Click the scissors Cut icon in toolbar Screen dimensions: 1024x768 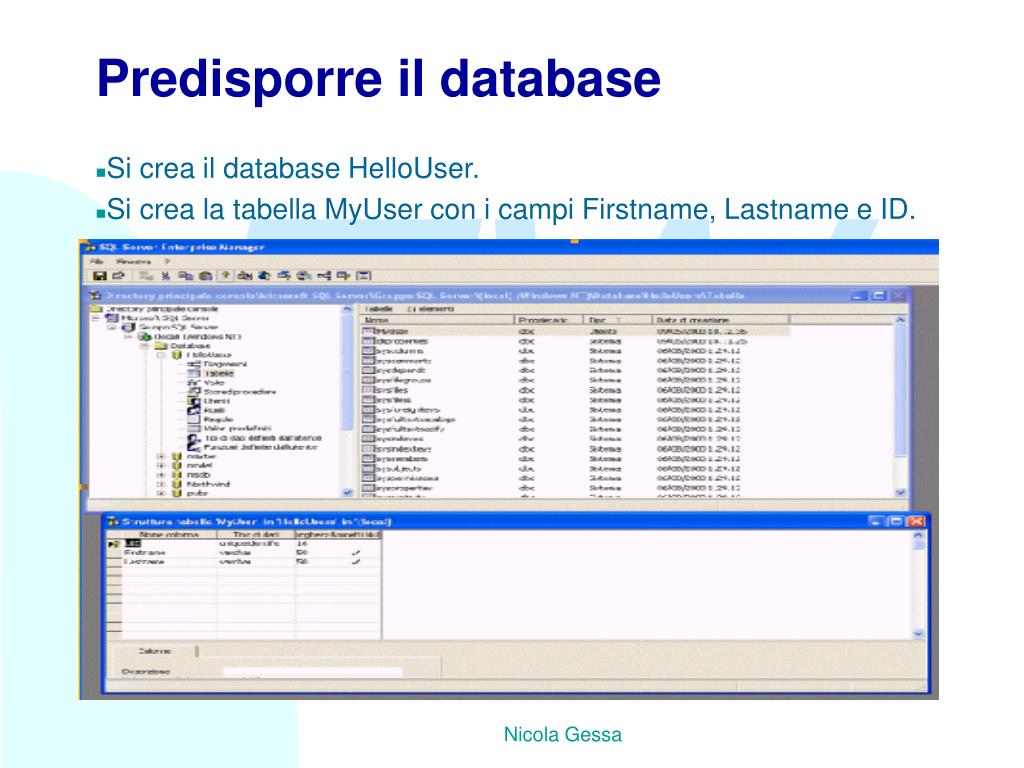click(166, 276)
